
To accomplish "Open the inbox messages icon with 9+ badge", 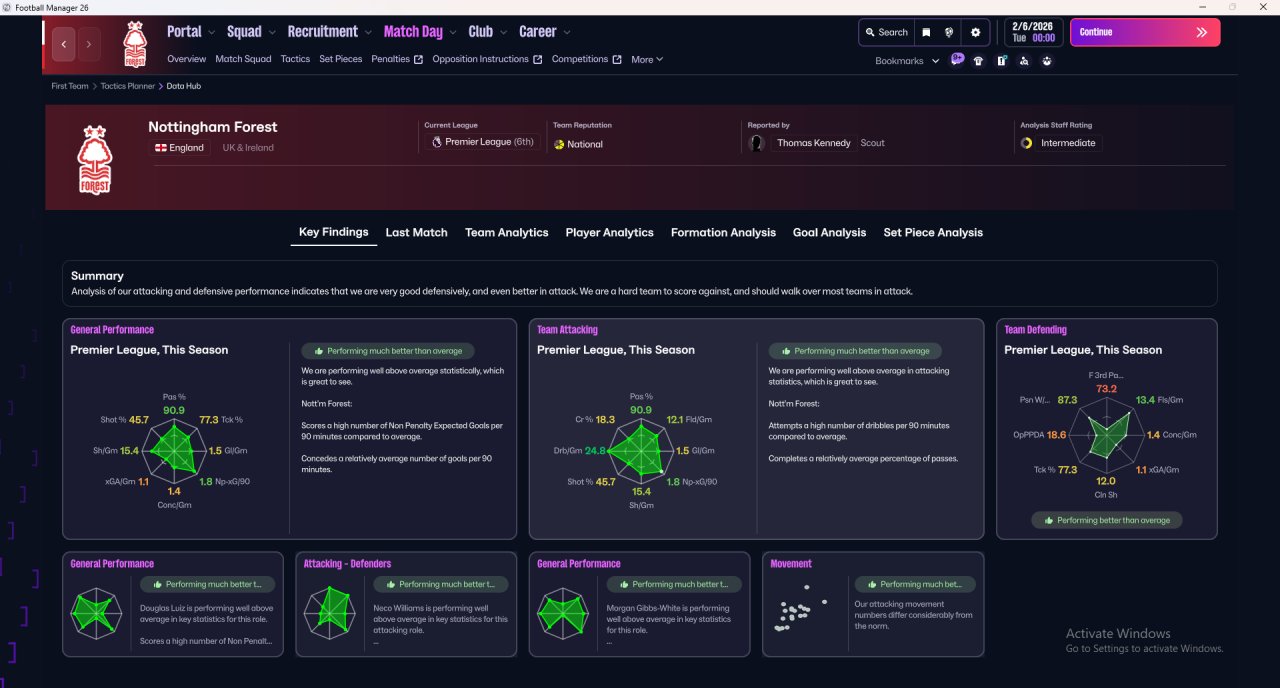I will click(957, 59).
